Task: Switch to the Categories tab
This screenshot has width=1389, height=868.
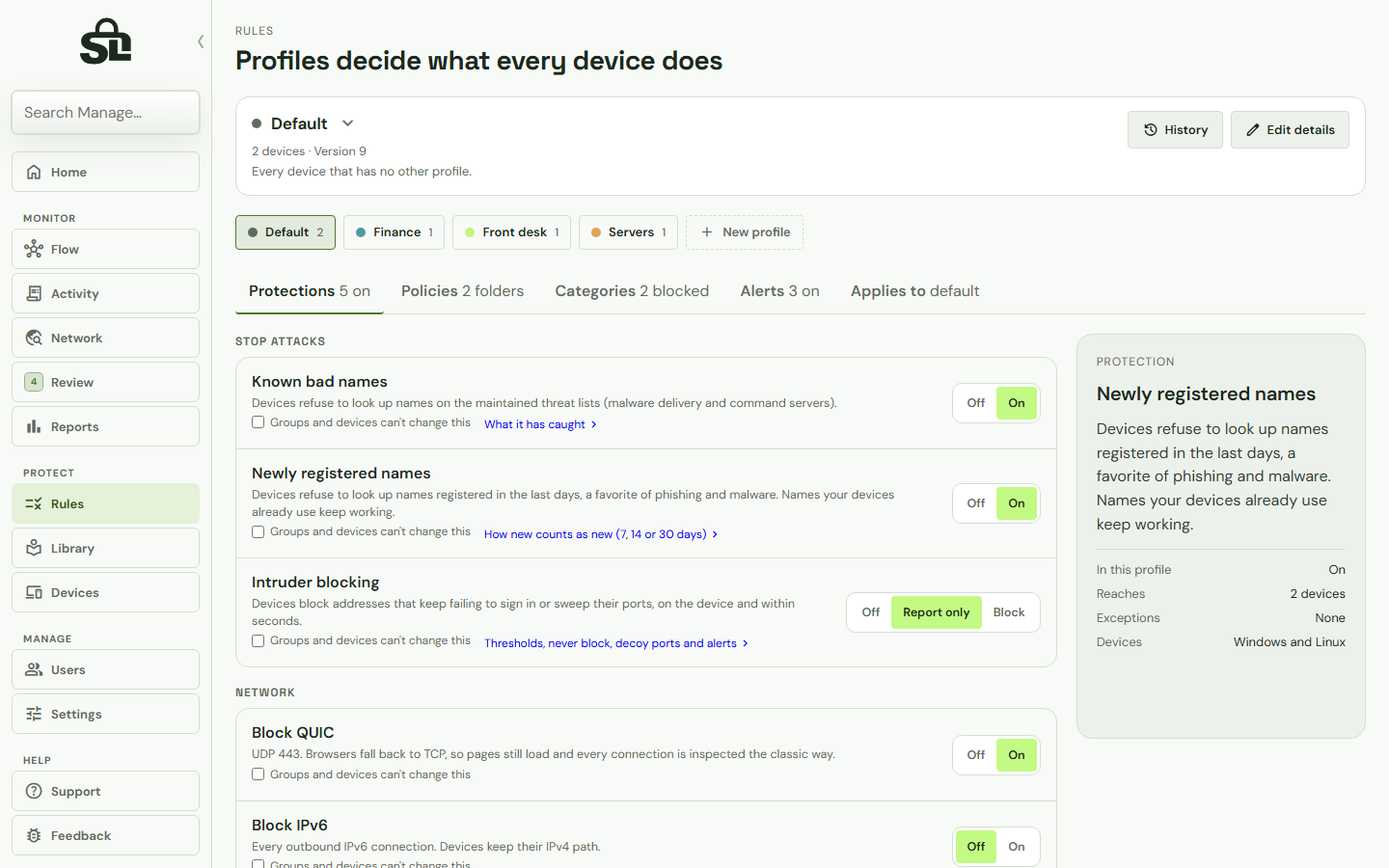Action: pyautogui.click(x=632, y=291)
